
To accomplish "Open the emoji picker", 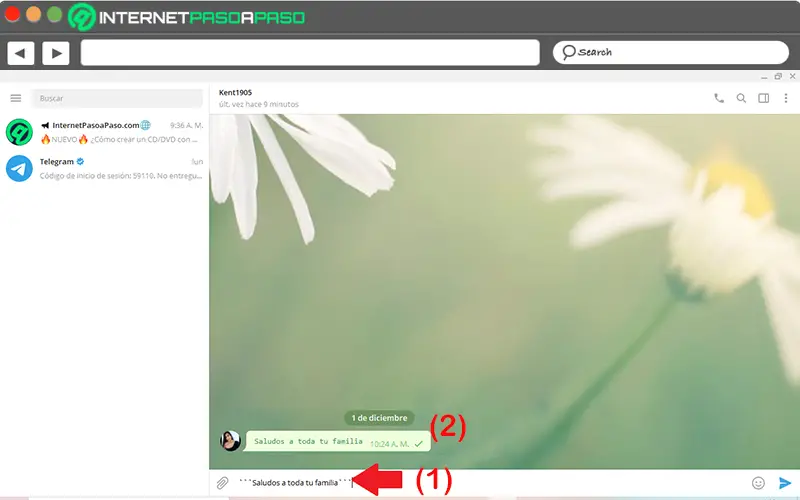I will click(758, 483).
